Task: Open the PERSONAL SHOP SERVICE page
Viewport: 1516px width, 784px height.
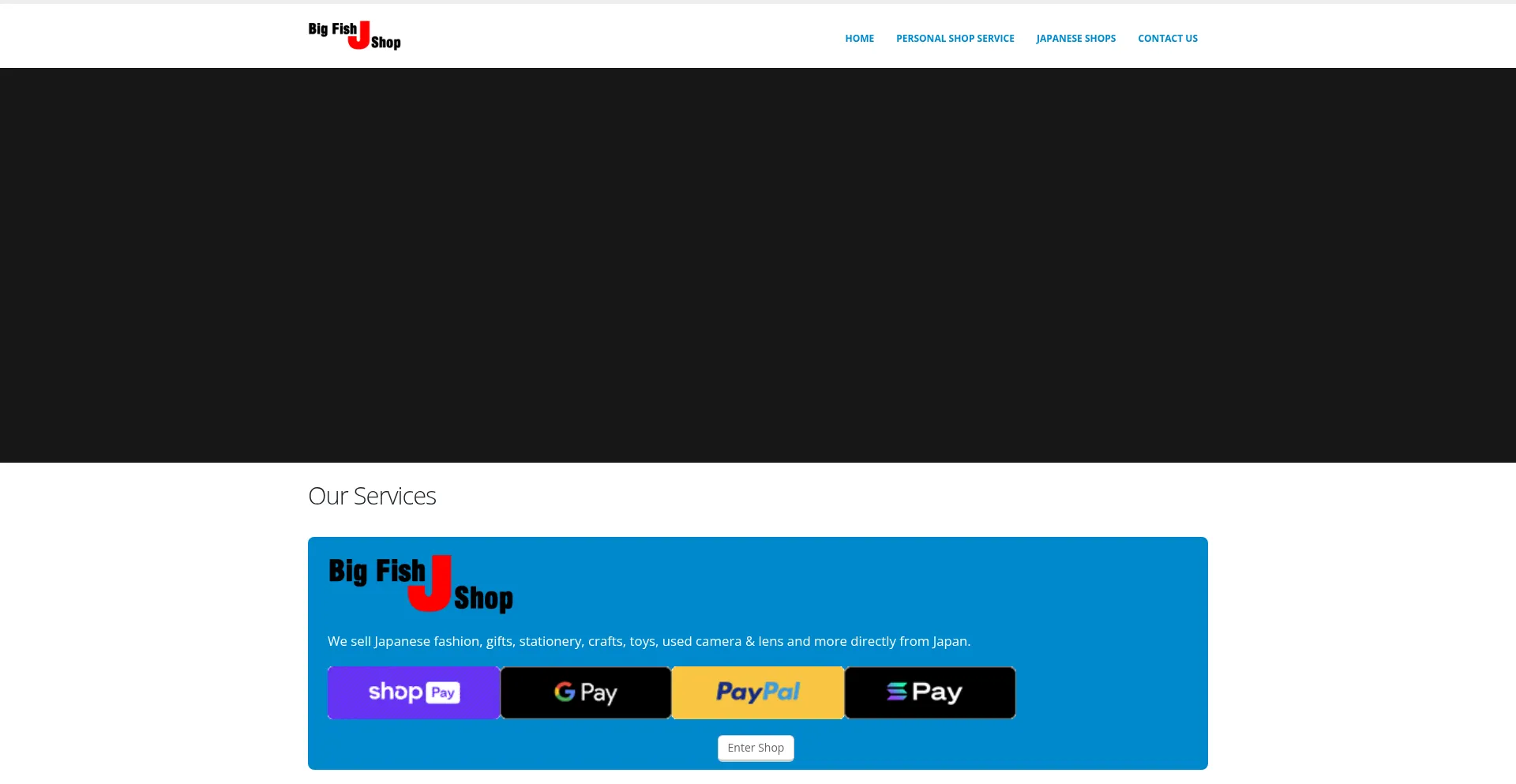Action: (955, 38)
